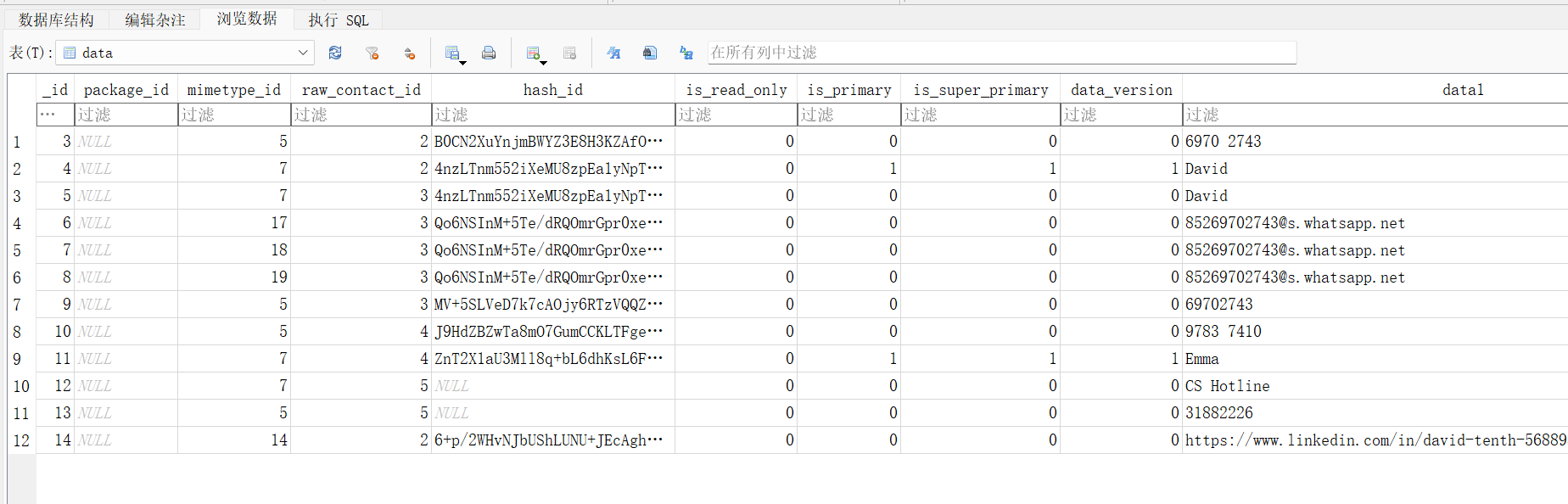Select row number 5 header
The width and height of the screenshot is (1568, 504).
click(x=21, y=250)
